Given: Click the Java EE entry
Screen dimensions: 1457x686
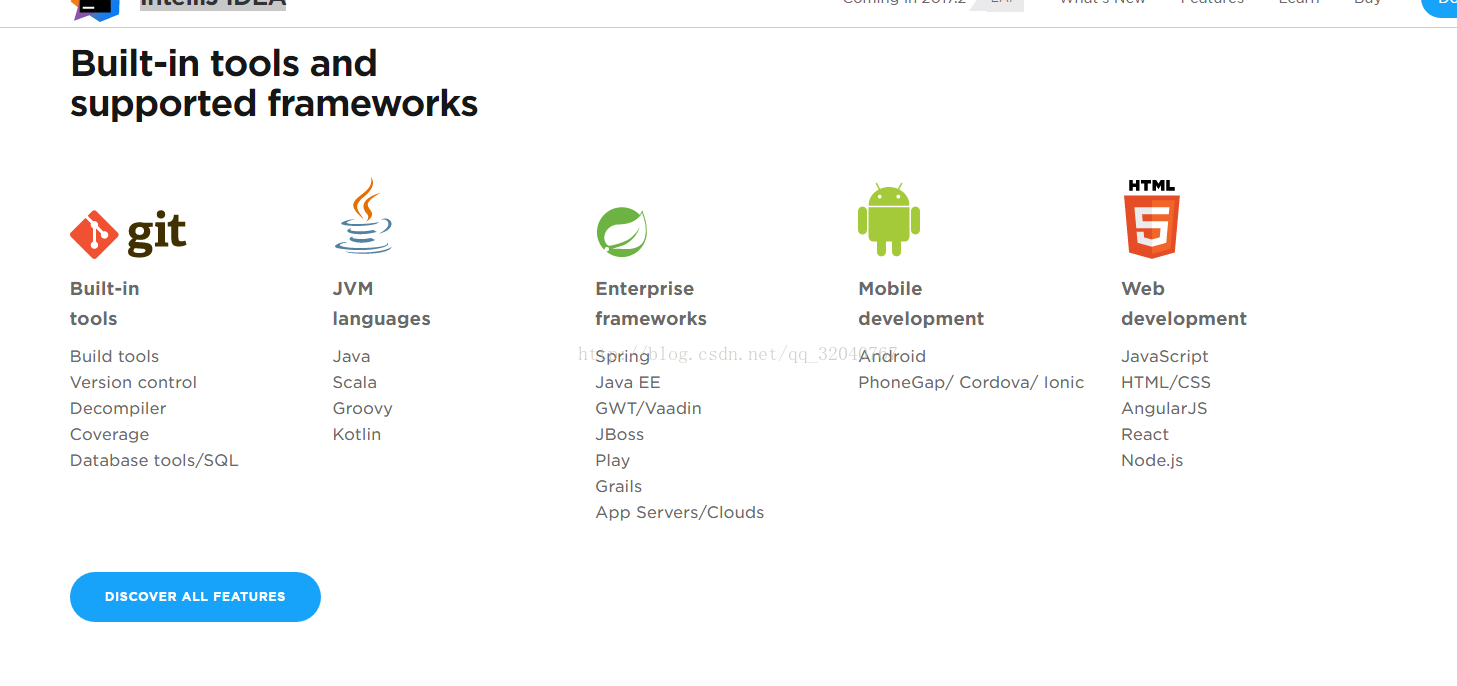Looking at the screenshot, I should (628, 382).
